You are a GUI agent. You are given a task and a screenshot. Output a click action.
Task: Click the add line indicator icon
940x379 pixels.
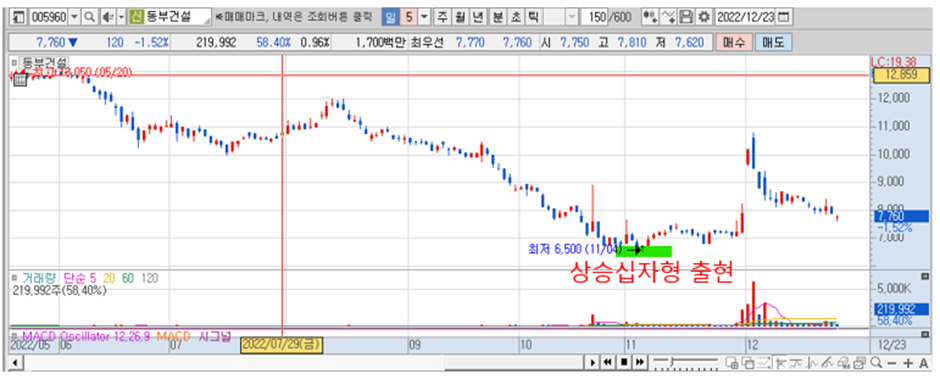point(668,17)
